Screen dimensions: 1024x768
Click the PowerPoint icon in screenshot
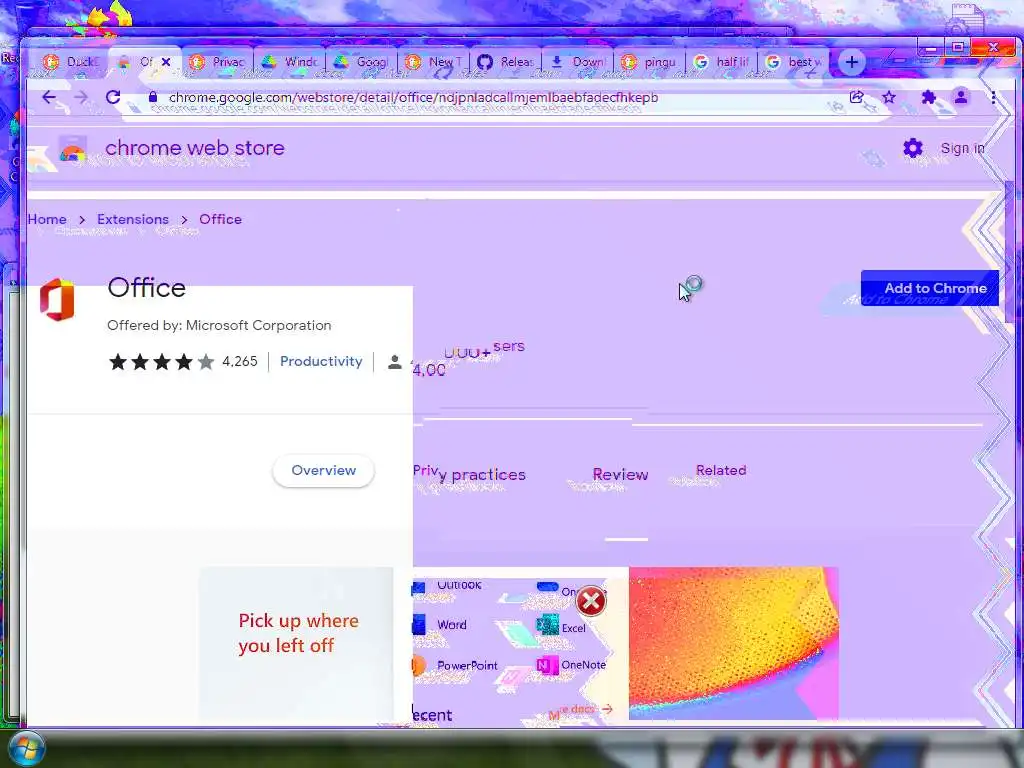(419, 665)
